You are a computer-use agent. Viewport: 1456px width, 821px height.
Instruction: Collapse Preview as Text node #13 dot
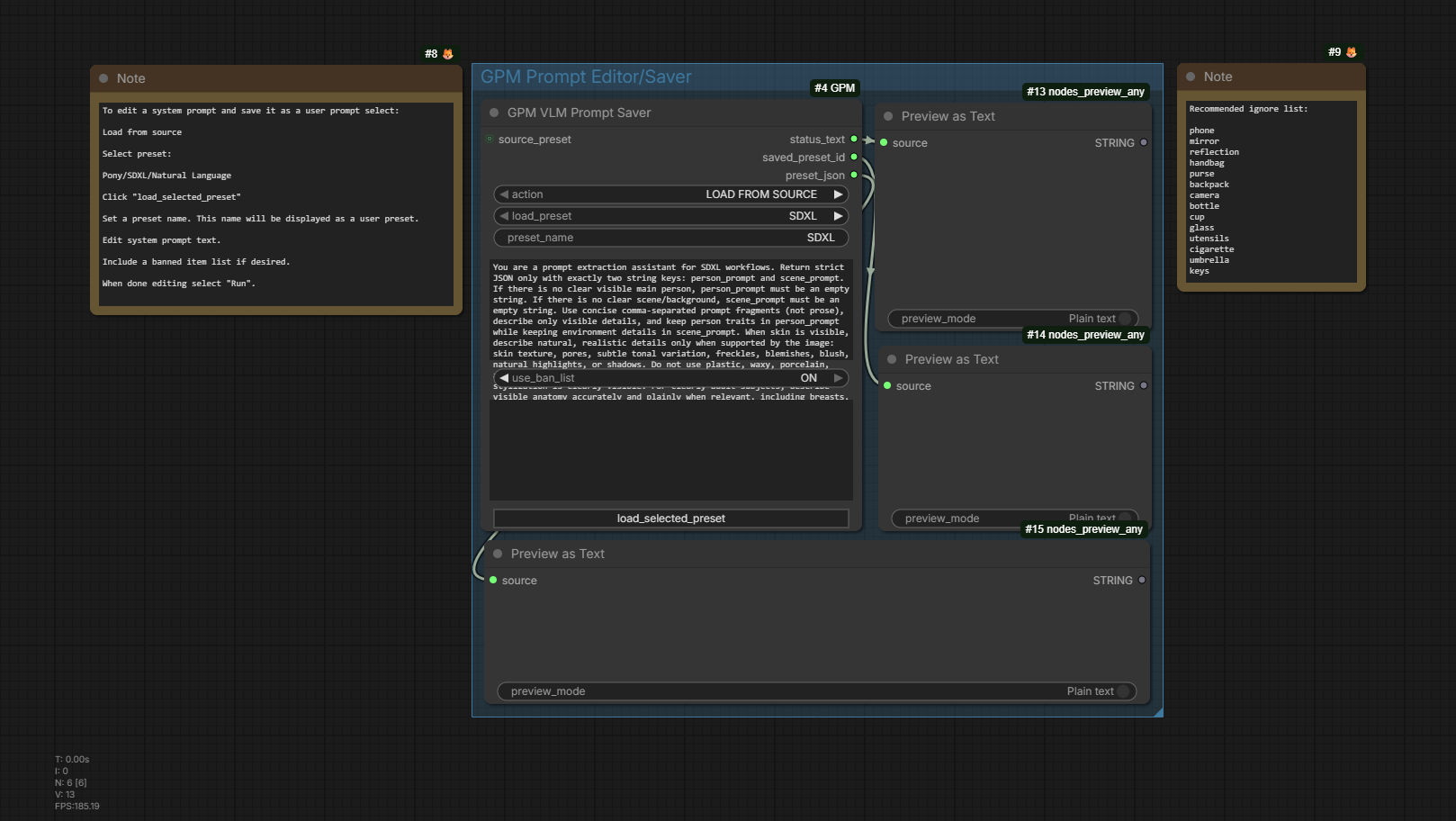[888, 116]
